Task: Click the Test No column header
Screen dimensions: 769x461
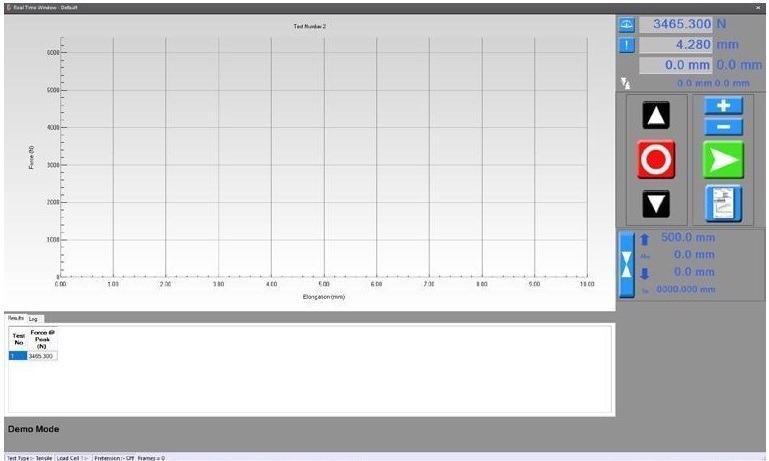Action: tap(18, 339)
